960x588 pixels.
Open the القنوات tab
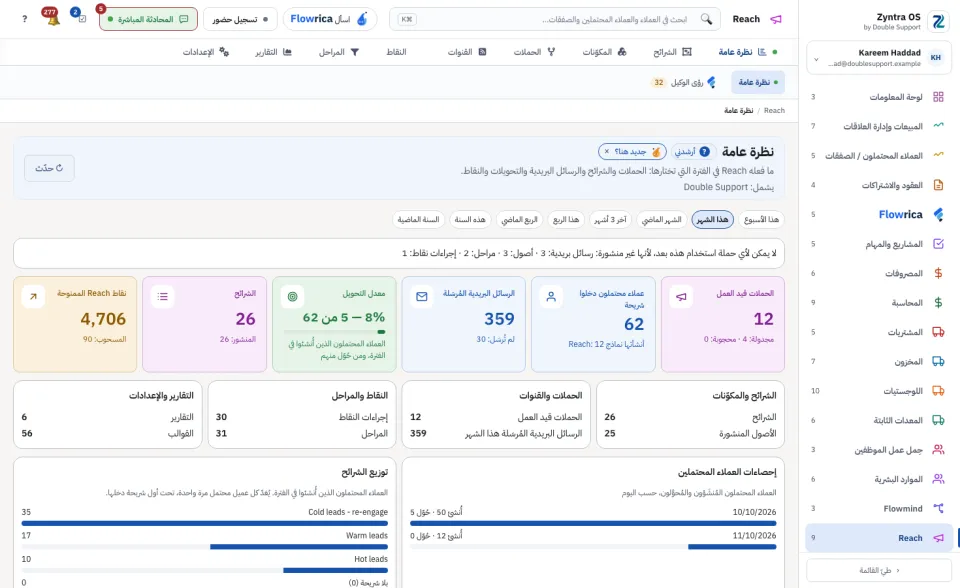[x=467, y=52]
